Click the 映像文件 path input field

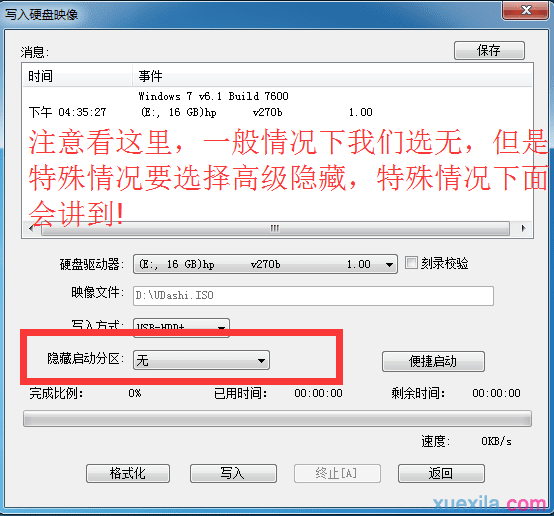tap(313, 296)
